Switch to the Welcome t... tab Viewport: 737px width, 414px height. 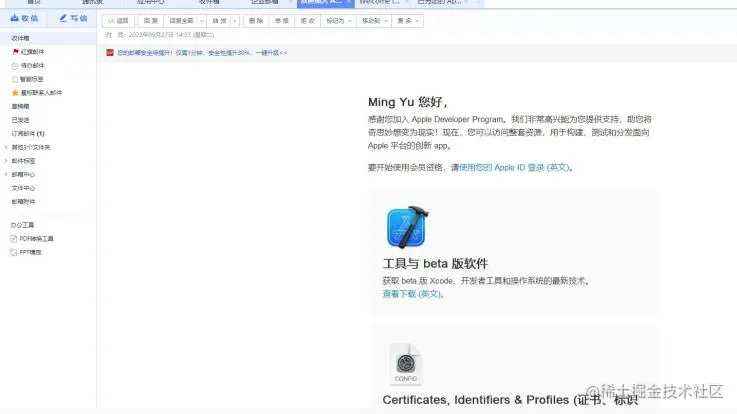pos(379,2)
